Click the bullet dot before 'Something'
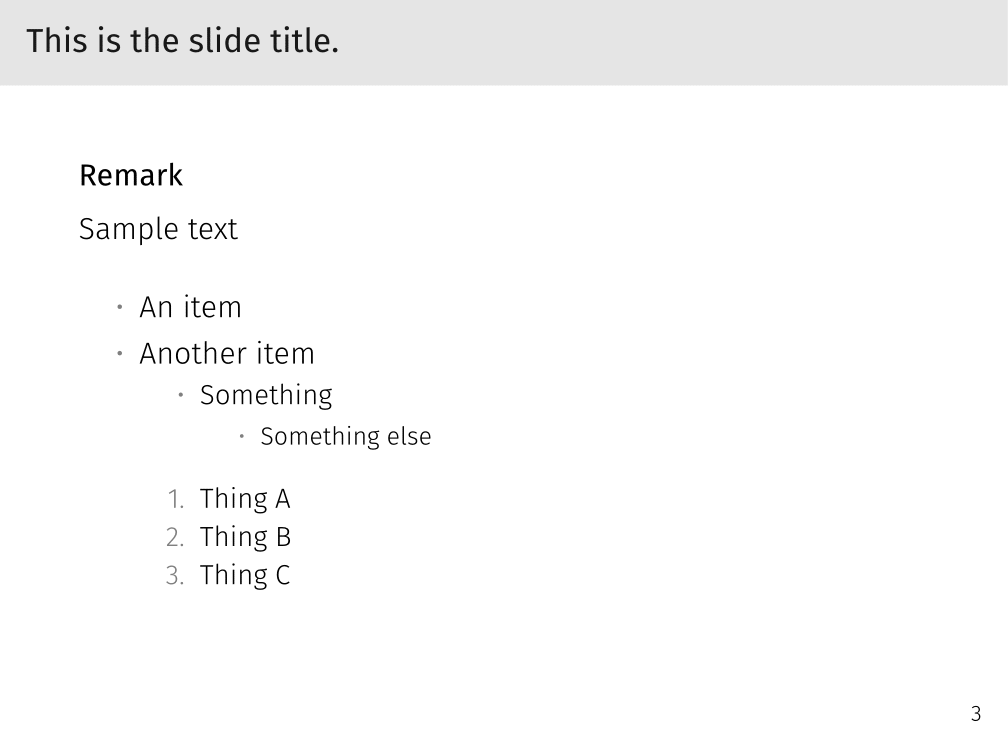Screen dimensions: 1008x756 181,395
